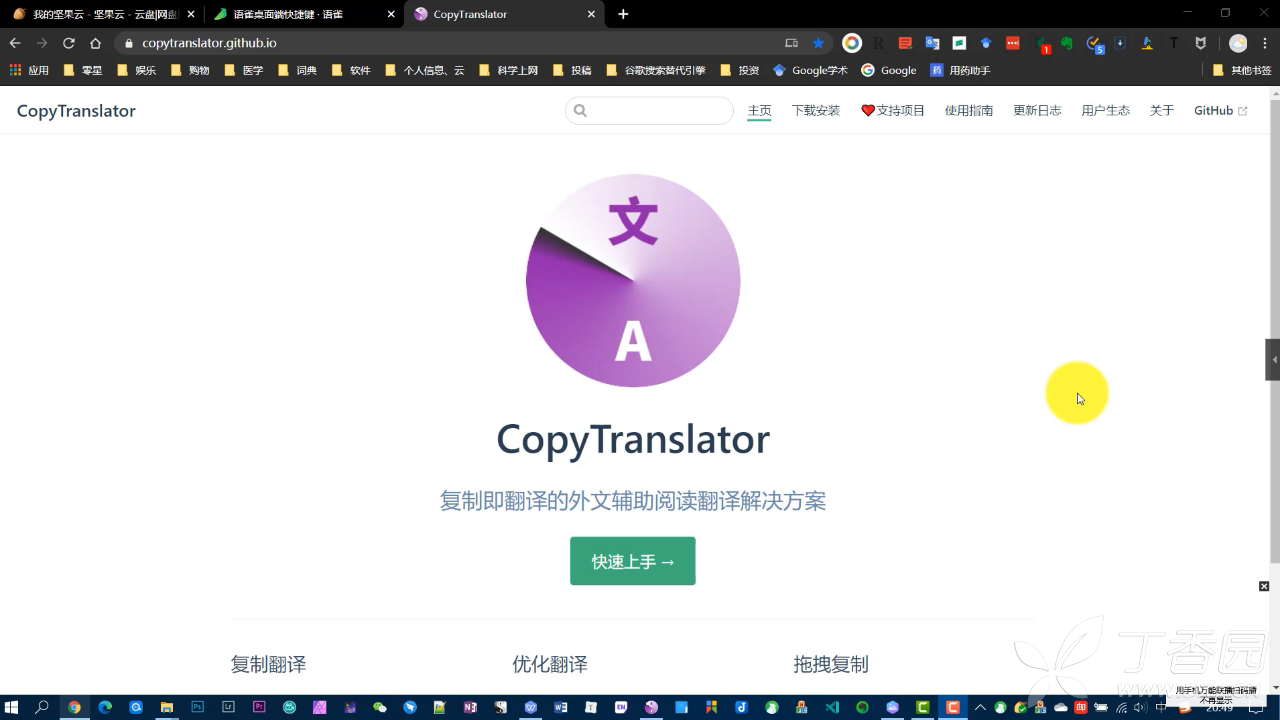Click the CopyTranslator circular logo image
This screenshot has height=720, width=1280.
tap(633, 281)
